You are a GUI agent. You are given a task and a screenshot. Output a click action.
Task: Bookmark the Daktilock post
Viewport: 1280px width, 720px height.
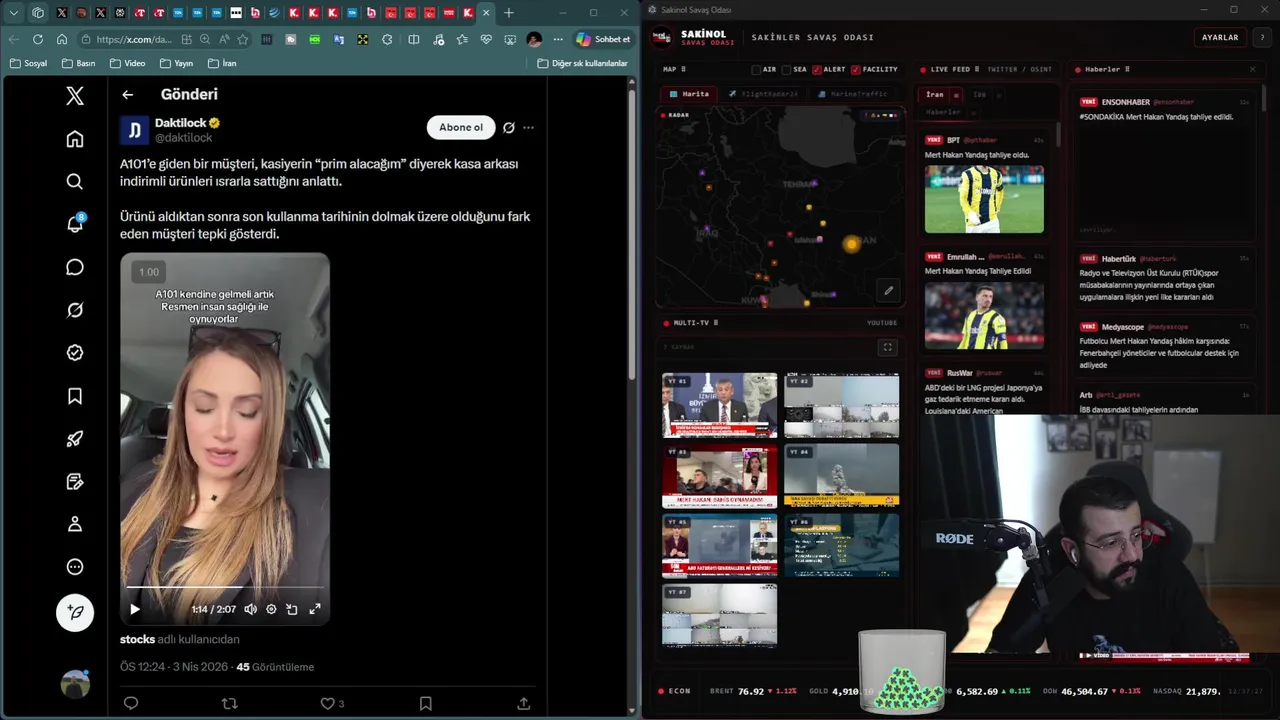click(425, 703)
